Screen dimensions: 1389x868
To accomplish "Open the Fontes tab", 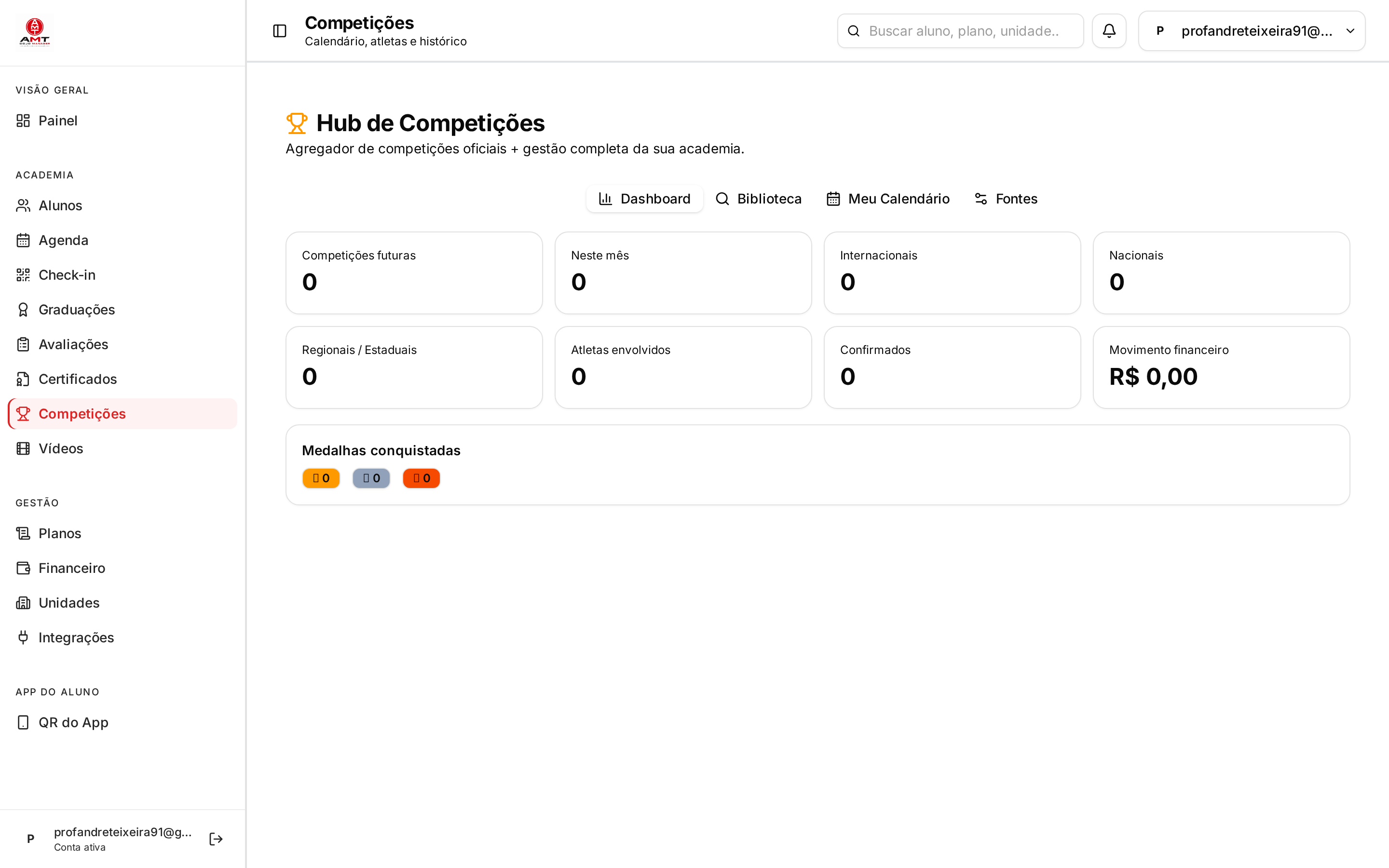I will [1006, 199].
